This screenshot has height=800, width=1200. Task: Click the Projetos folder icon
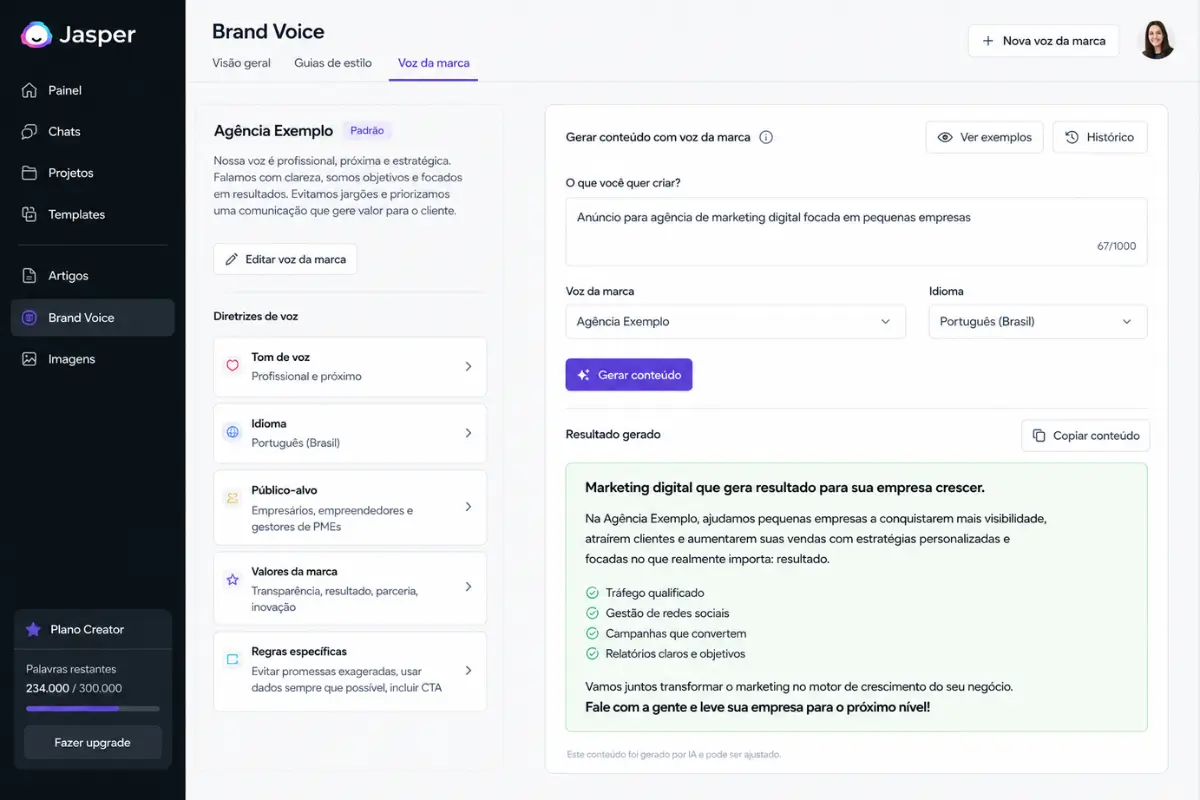point(29,173)
